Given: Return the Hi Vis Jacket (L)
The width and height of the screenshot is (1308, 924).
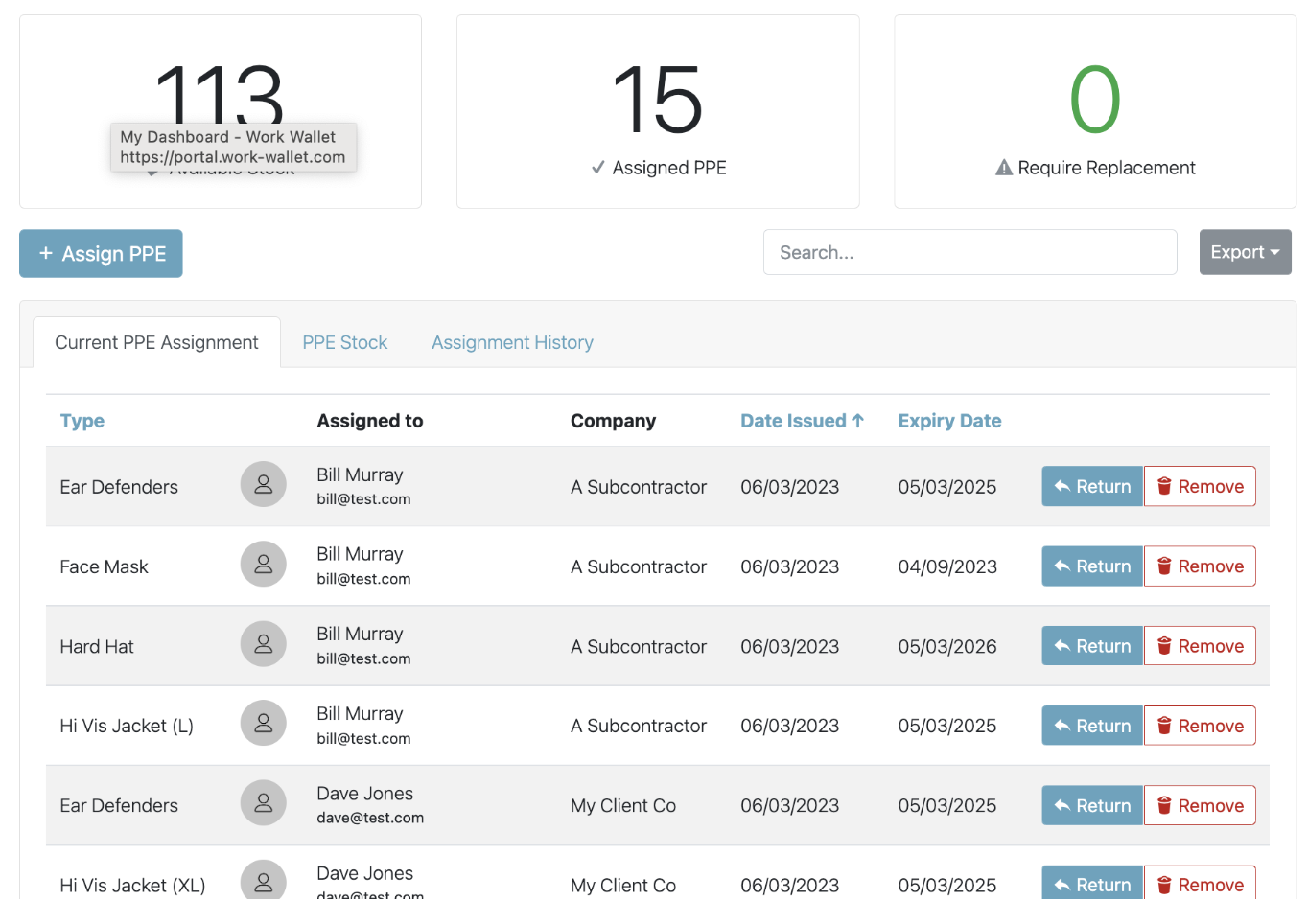Looking at the screenshot, I should (x=1091, y=727).
